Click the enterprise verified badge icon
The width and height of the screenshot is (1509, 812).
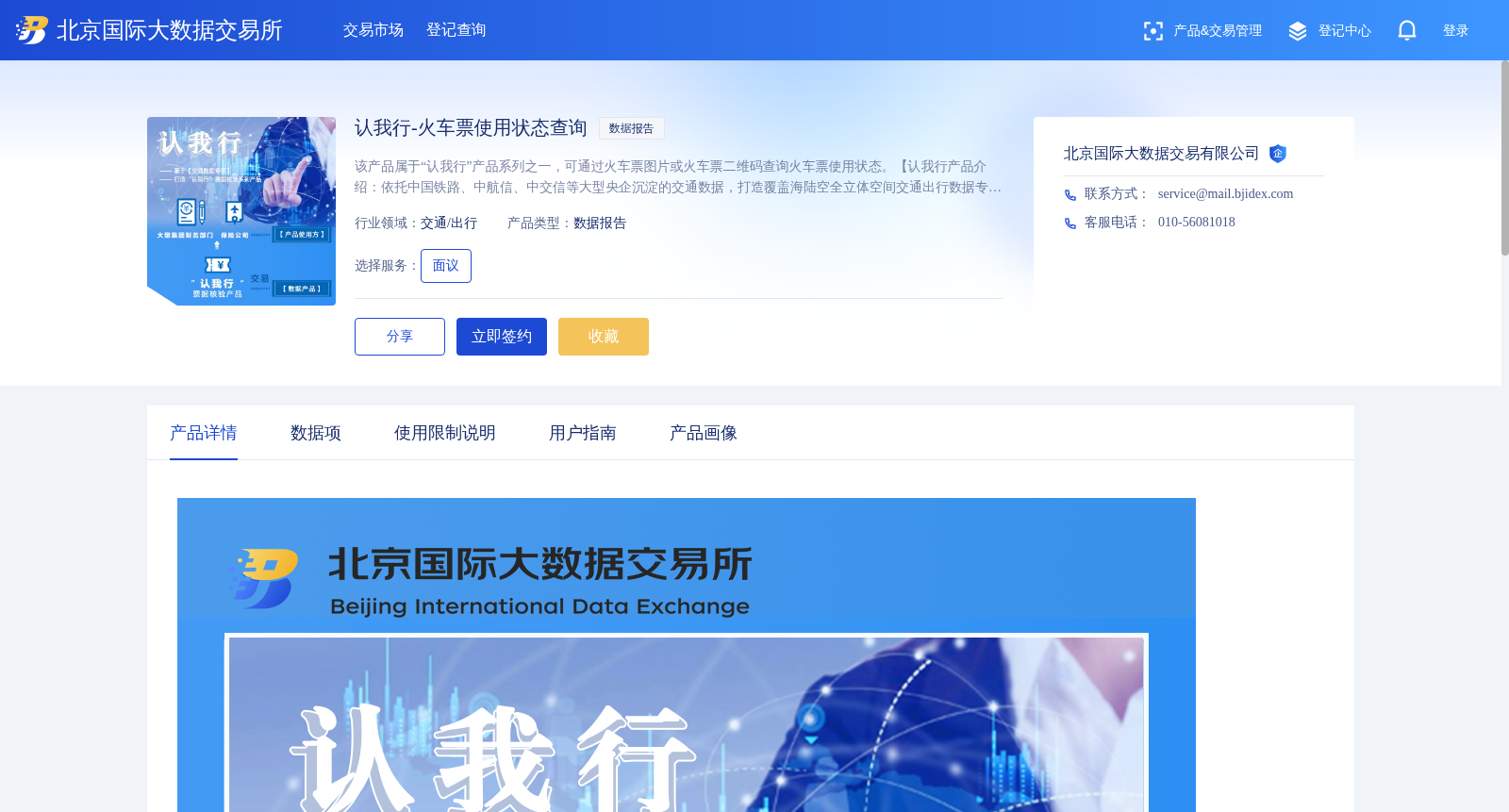click(1278, 154)
